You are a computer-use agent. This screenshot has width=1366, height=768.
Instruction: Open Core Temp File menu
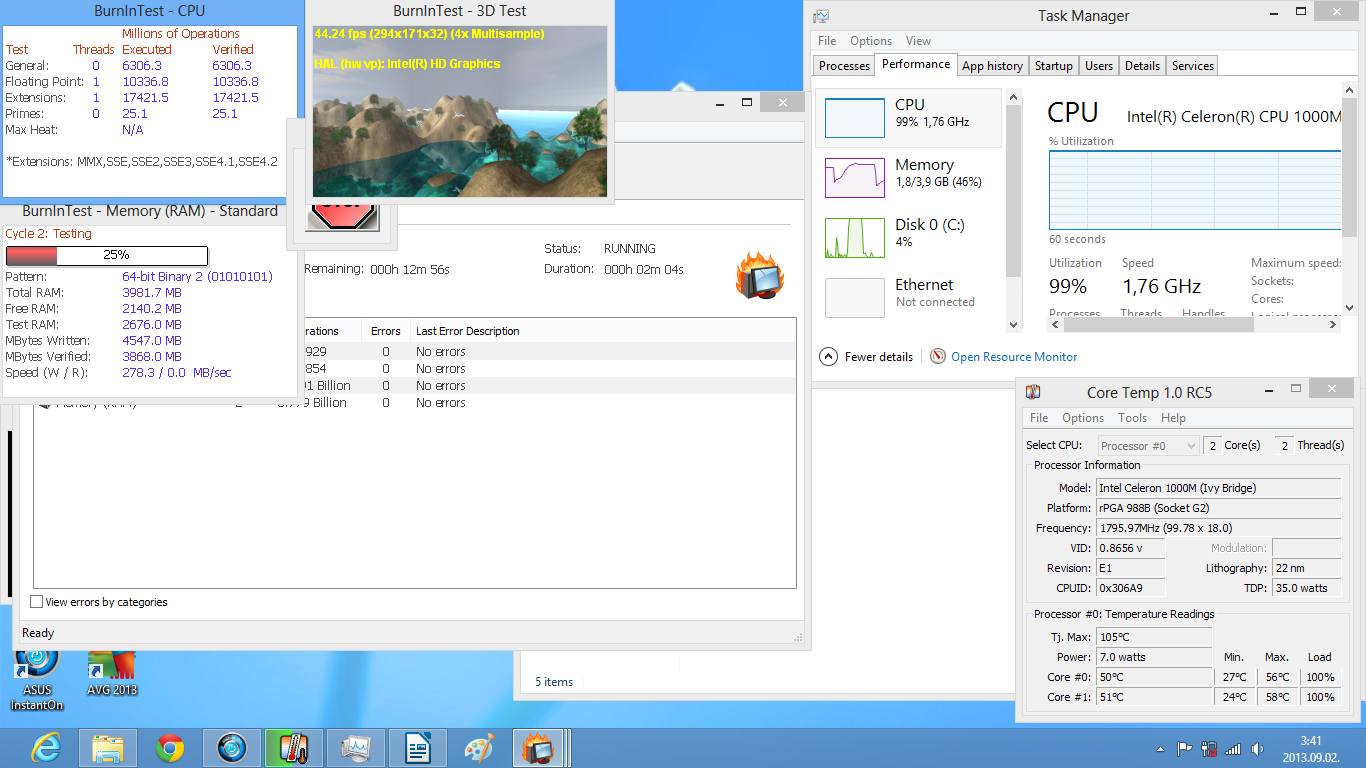point(1039,418)
